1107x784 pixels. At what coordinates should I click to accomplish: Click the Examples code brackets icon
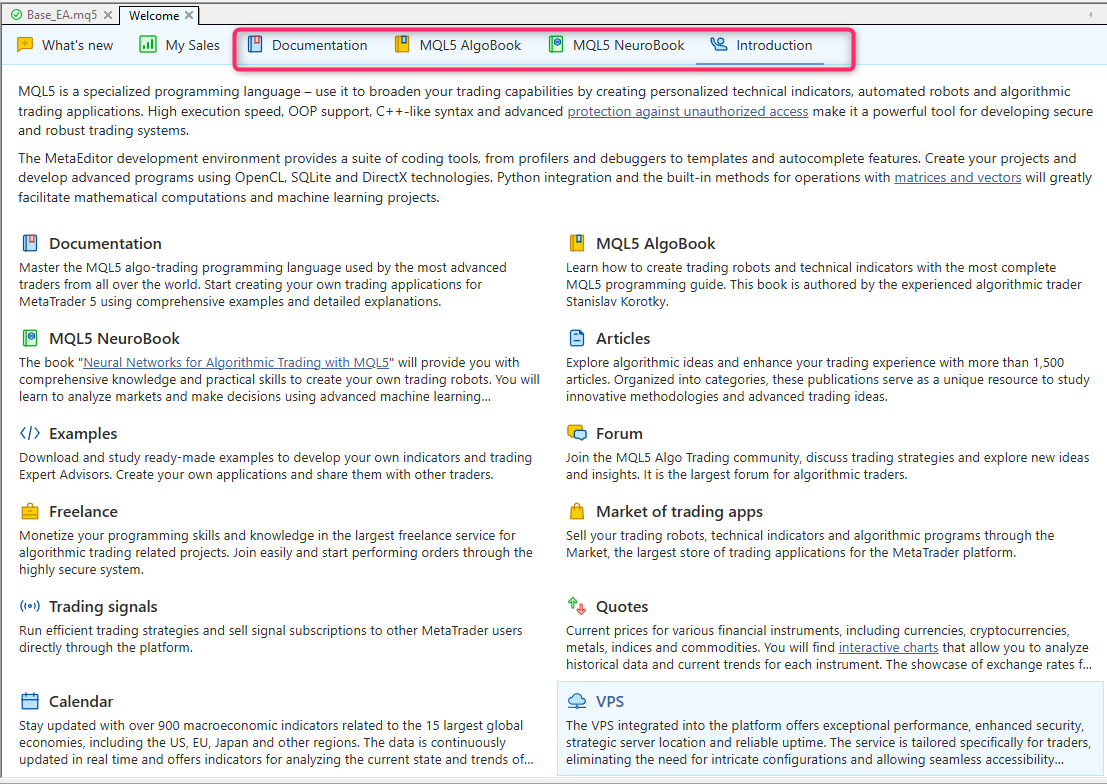pos(30,433)
